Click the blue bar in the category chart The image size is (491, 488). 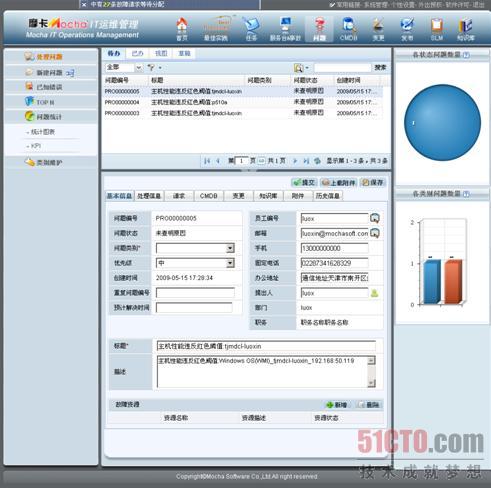point(432,281)
